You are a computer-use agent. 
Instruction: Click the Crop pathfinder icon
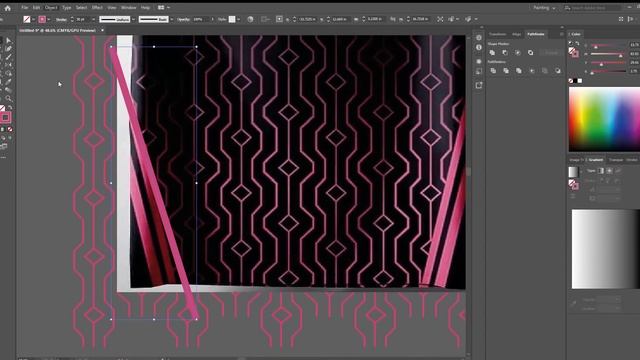532,71
